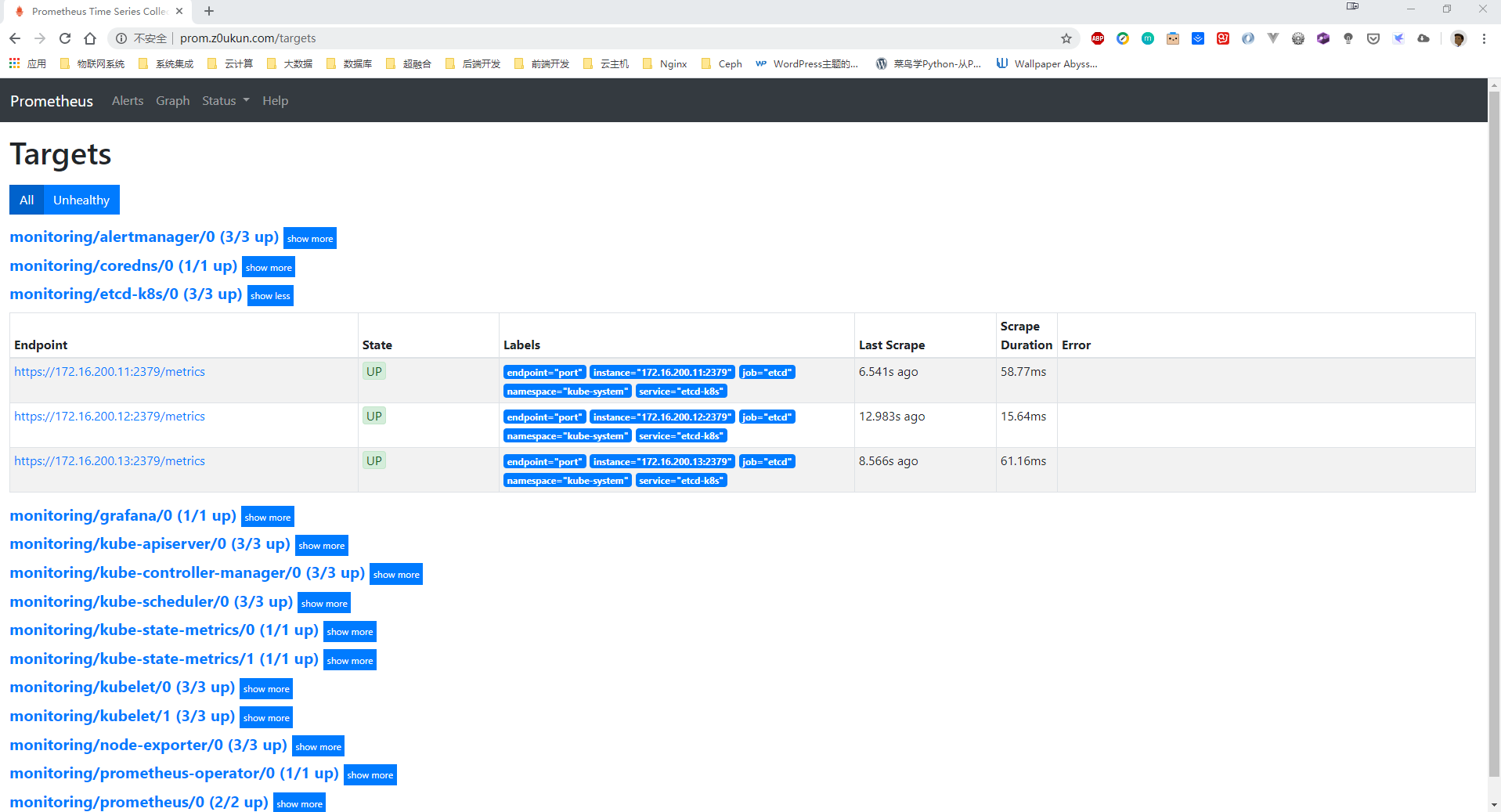
Task: Click the blue ring extension icon
Action: (1248, 38)
